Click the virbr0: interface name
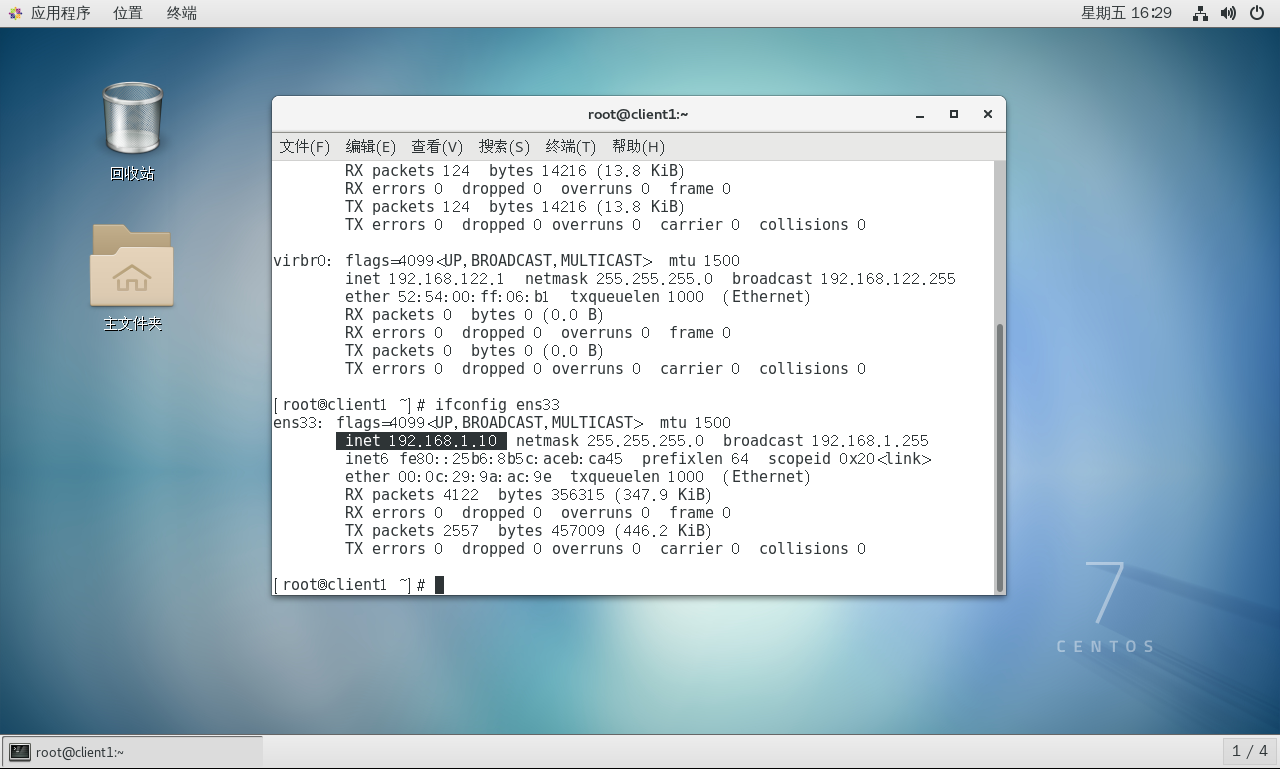This screenshot has height=769, width=1280. 302,261
